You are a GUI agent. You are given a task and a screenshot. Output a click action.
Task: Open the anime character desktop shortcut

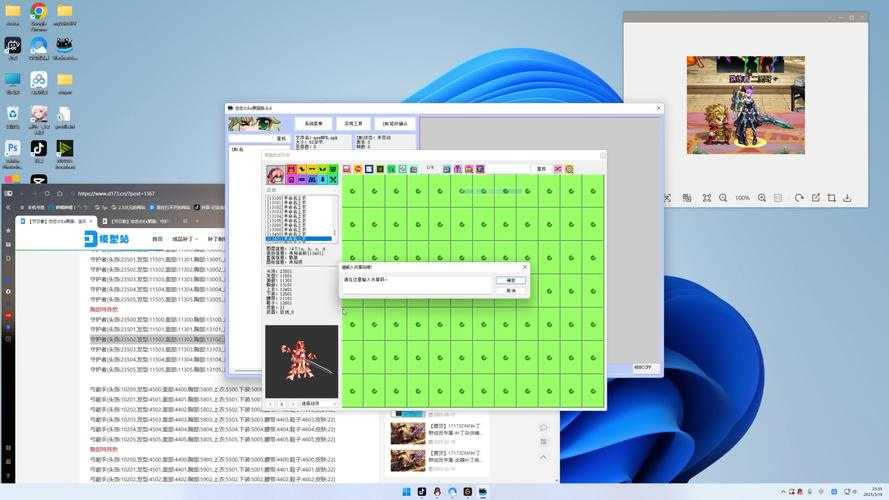(39, 119)
